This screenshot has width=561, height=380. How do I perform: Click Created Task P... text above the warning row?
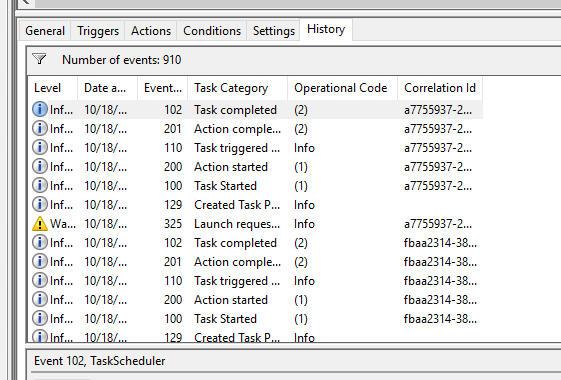tap(237, 205)
